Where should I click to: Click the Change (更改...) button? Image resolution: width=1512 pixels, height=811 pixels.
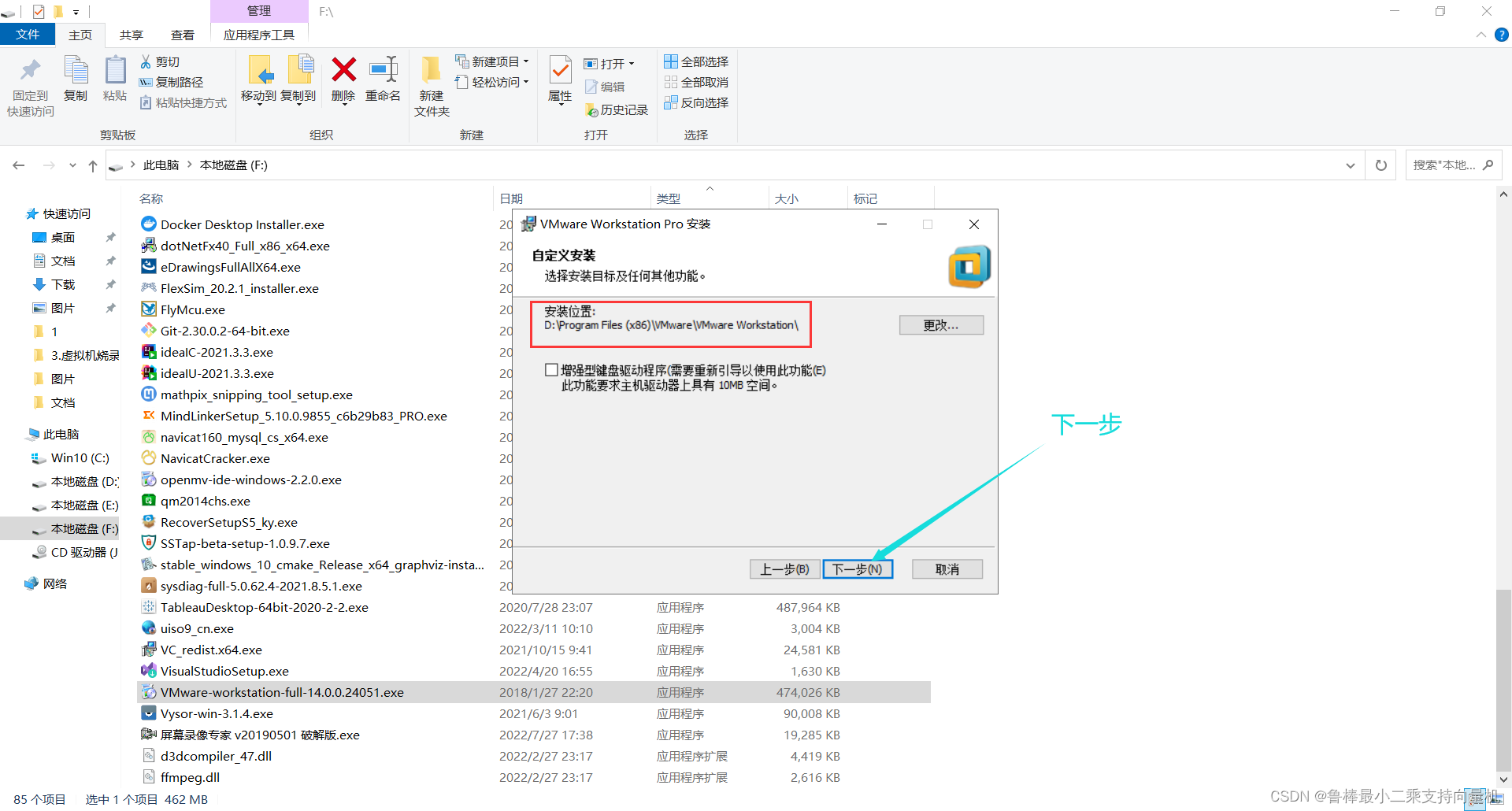941,325
